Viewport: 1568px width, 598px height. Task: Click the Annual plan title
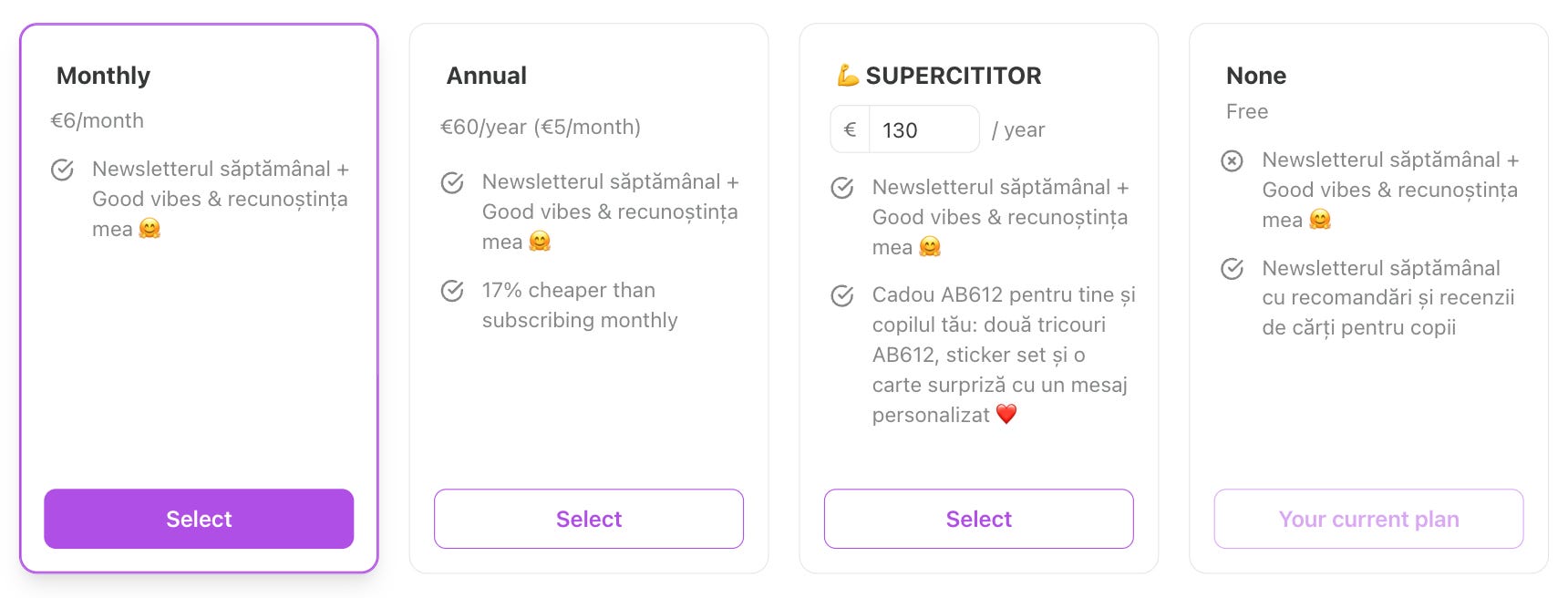pyautogui.click(x=487, y=76)
